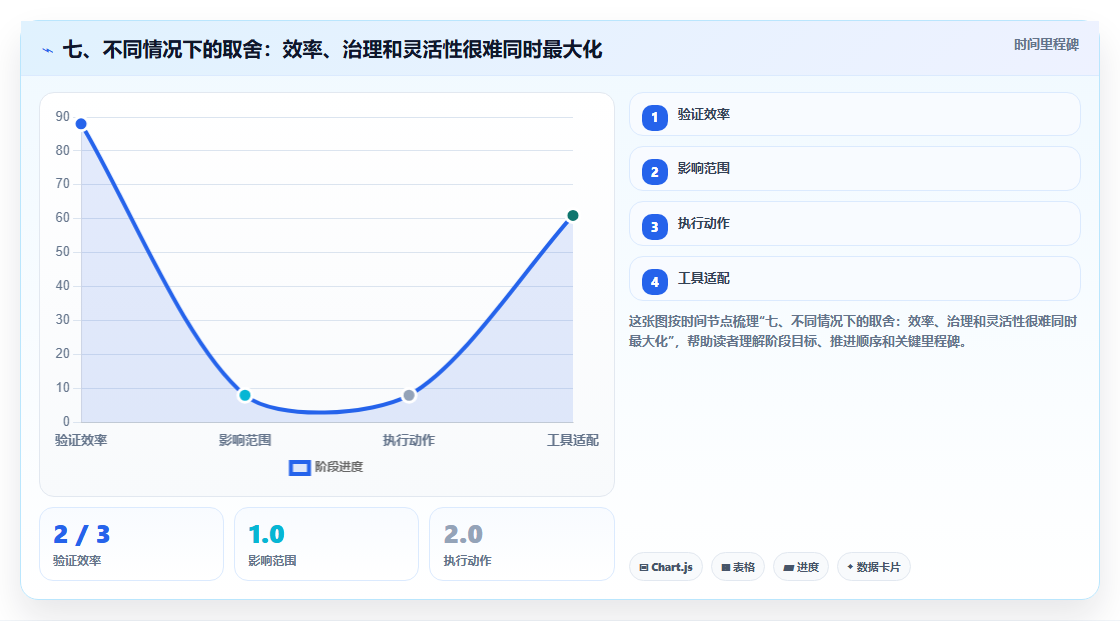This screenshot has height=621, width=1120.
Task: Toggle the 阶段进度 legend swatch
Action: (x=299, y=468)
